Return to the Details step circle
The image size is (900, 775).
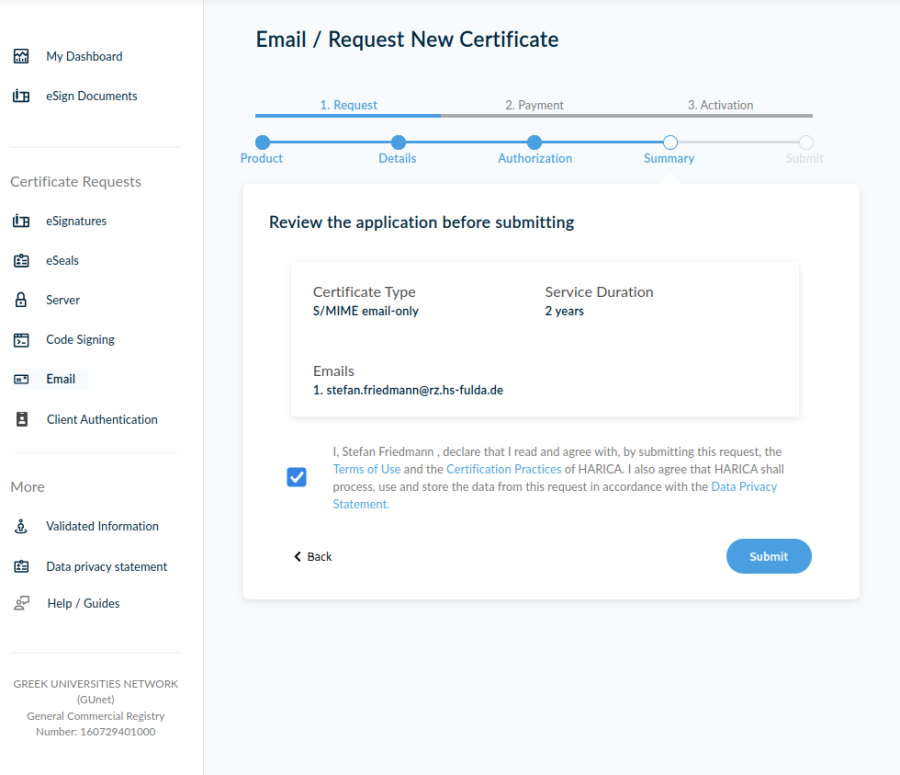(398, 143)
